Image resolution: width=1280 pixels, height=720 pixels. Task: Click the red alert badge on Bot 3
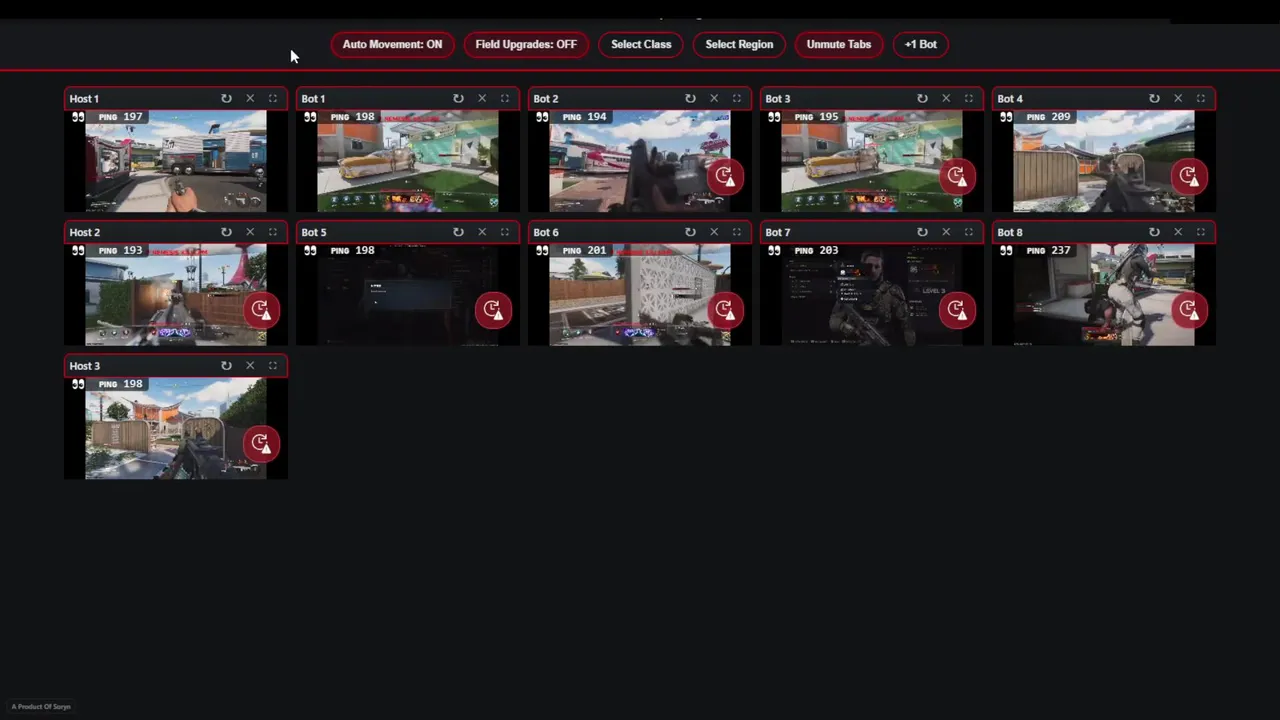point(957,176)
